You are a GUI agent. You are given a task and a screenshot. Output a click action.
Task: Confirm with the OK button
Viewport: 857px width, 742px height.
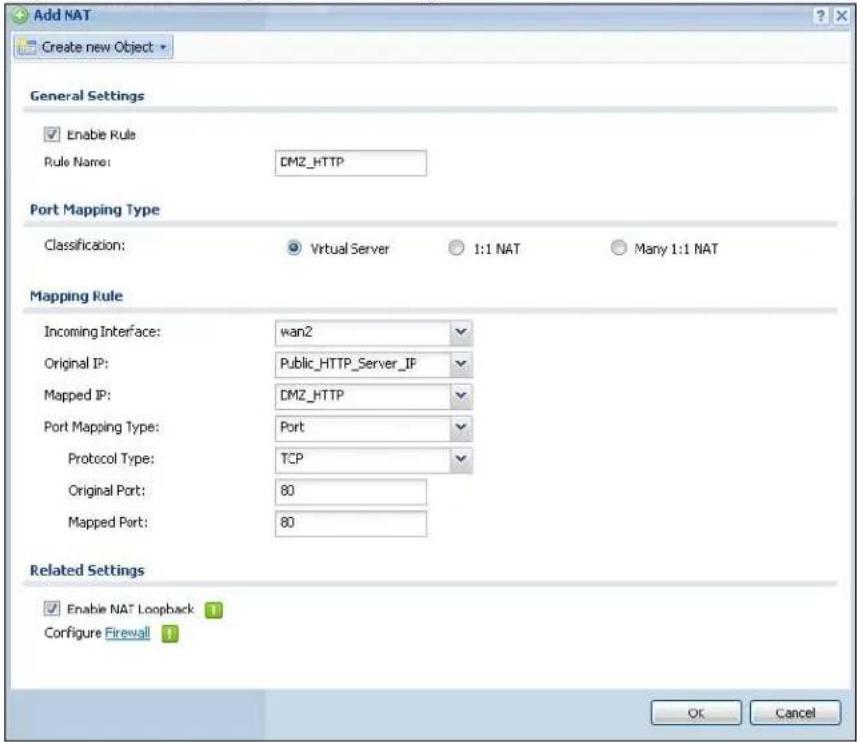[696, 713]
